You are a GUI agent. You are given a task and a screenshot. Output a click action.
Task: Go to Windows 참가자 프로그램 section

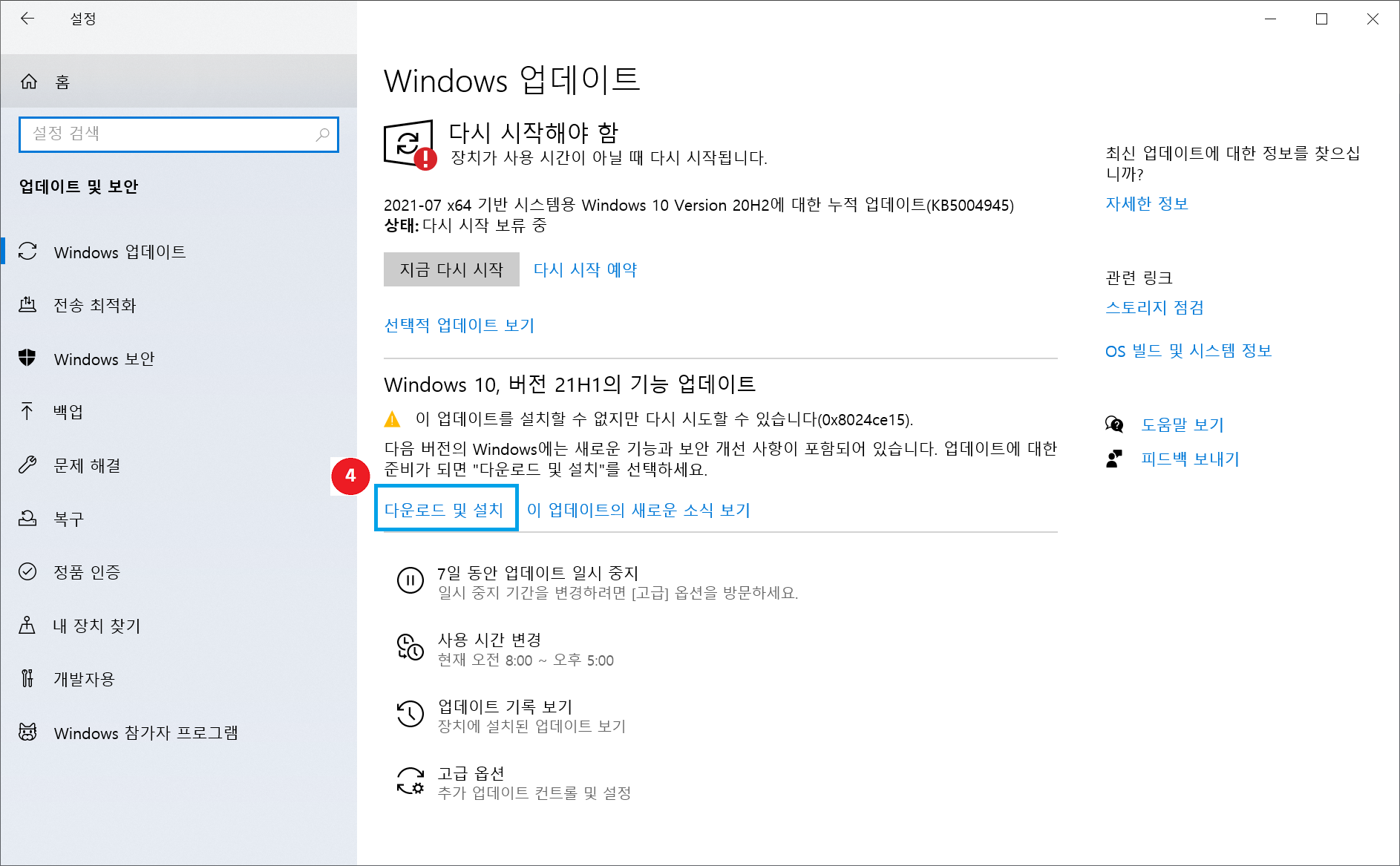145,733
